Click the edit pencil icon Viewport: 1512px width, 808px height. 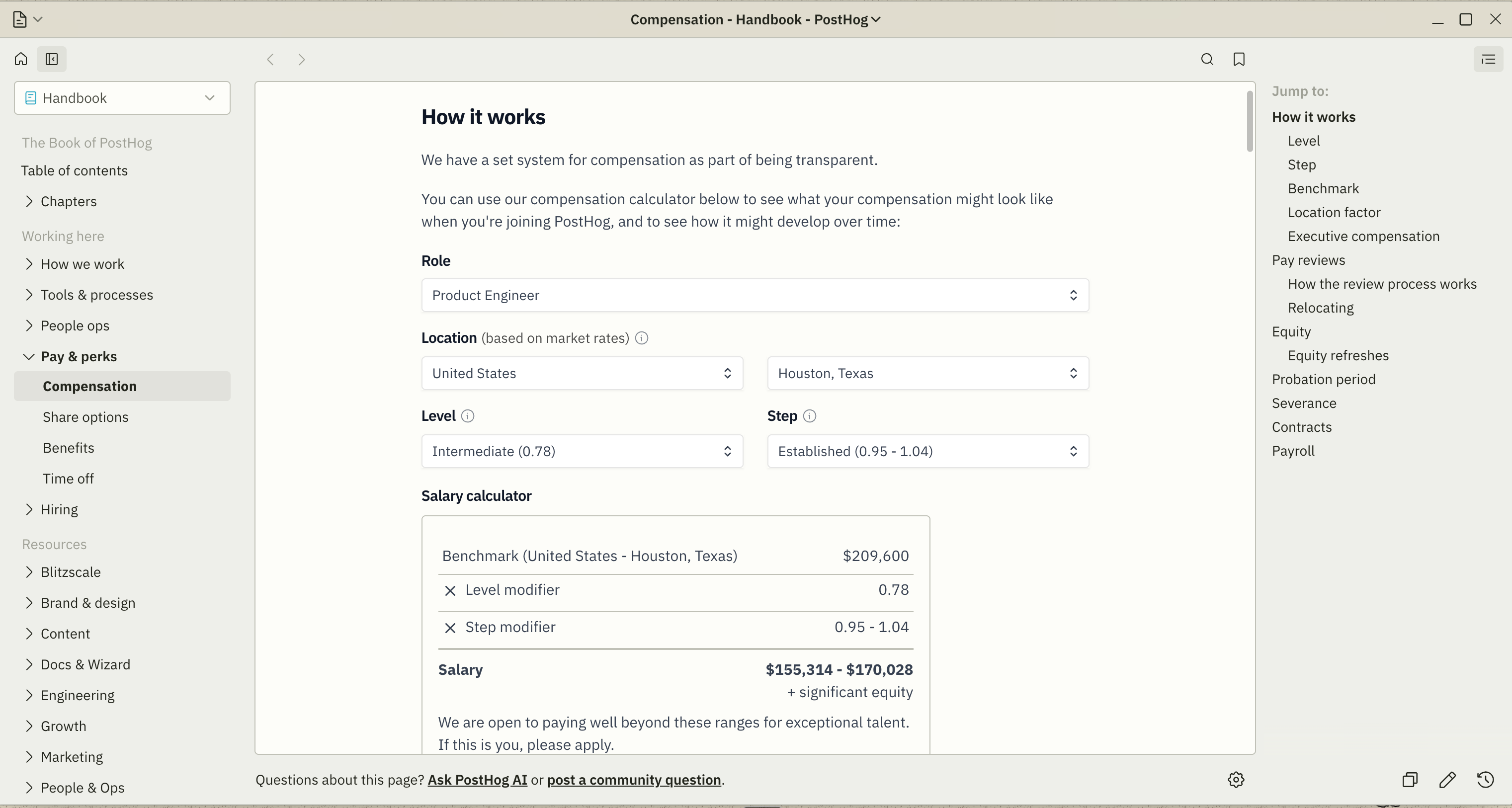click(x=1447, y=779)
